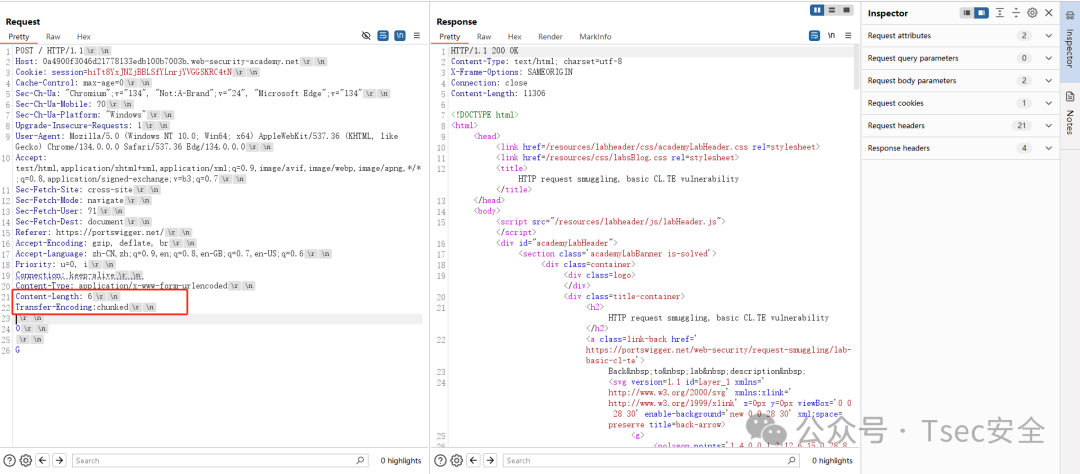Close the Inspector panel
Image resolution: width=1080 pixels, height=474 pixels.
[x=1048, y=12]
